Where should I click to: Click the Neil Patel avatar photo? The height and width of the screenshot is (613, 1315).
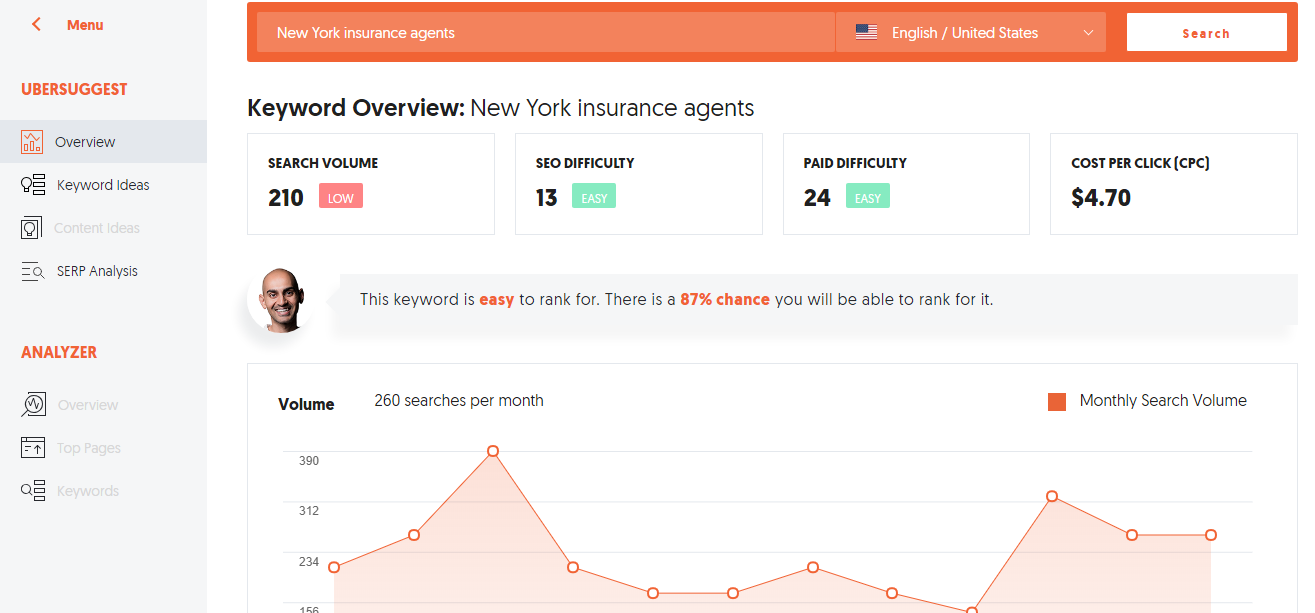pyautogui.click(x=279, y=299)
